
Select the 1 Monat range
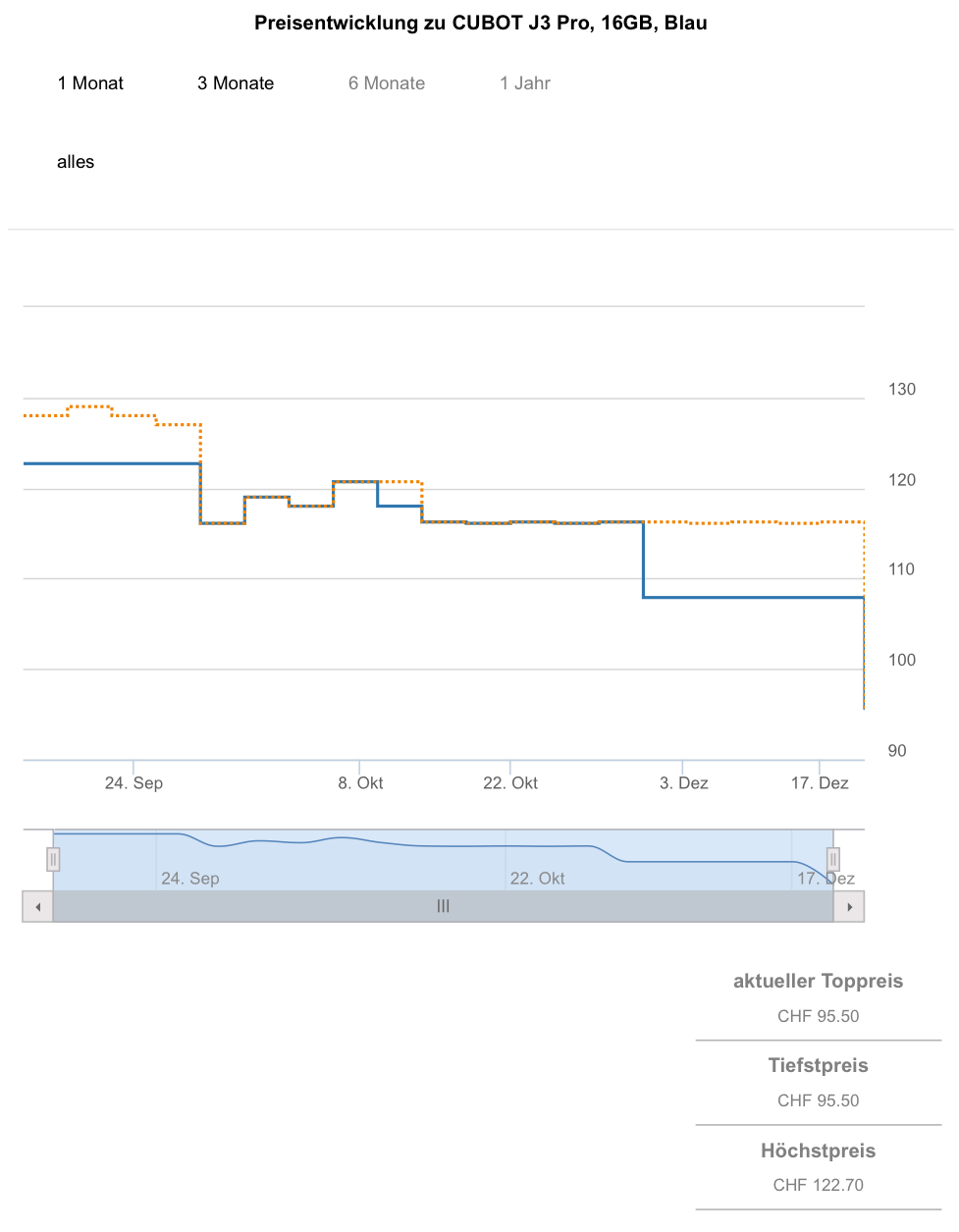click(90, 83)
